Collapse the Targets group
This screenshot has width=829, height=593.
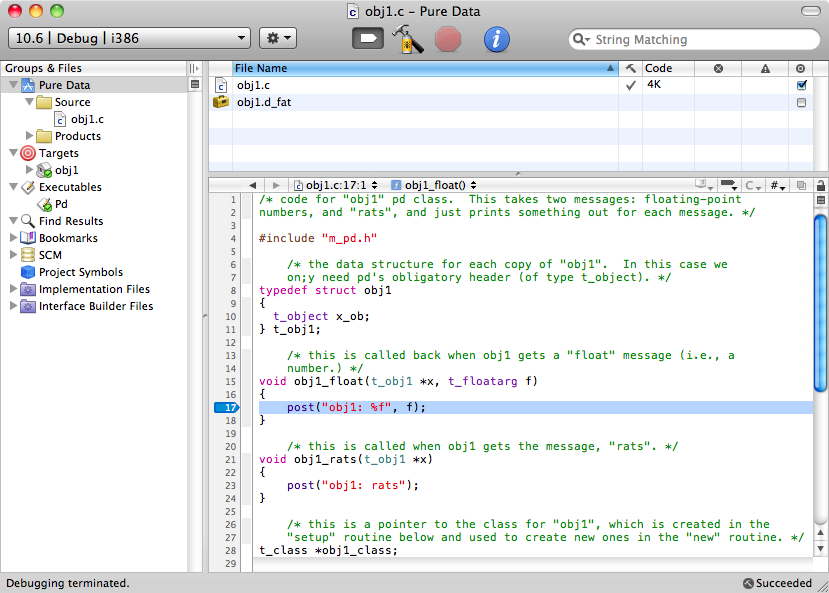click(x=13, y=153)
